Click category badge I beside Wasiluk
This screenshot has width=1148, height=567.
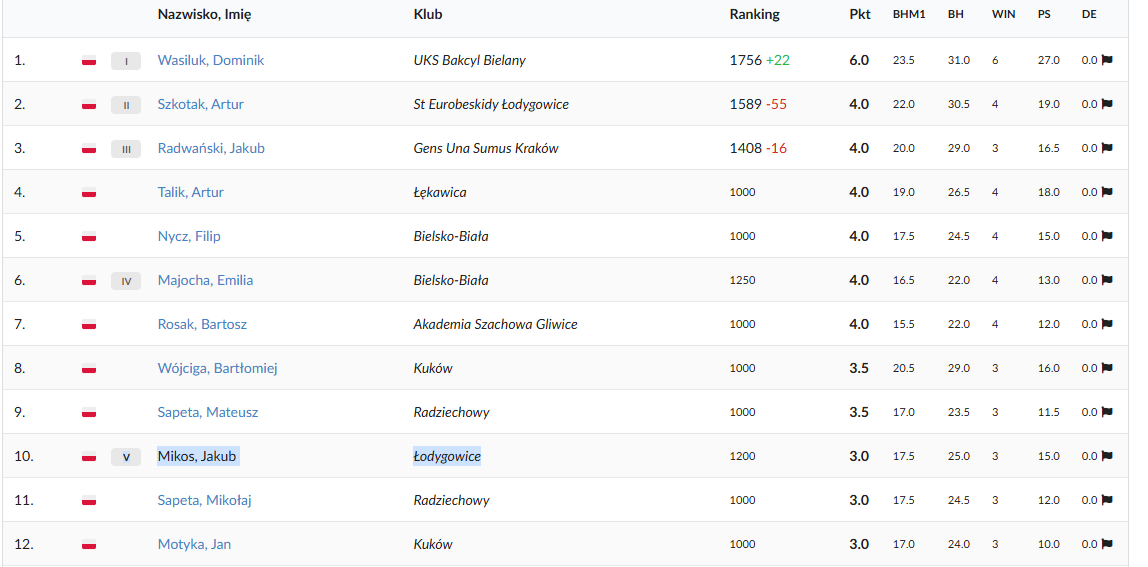click(x=126, y=61)
